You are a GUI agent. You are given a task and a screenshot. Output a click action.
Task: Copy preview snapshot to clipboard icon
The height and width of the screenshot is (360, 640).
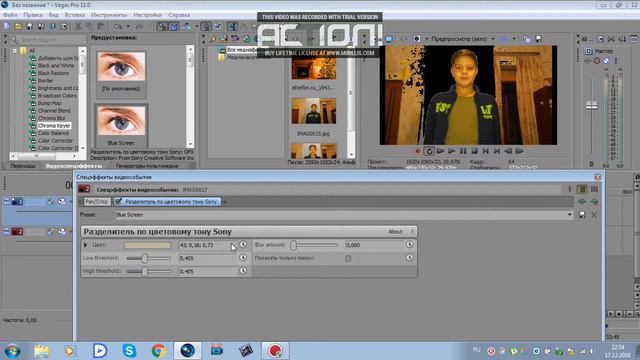tap(527, 39)
